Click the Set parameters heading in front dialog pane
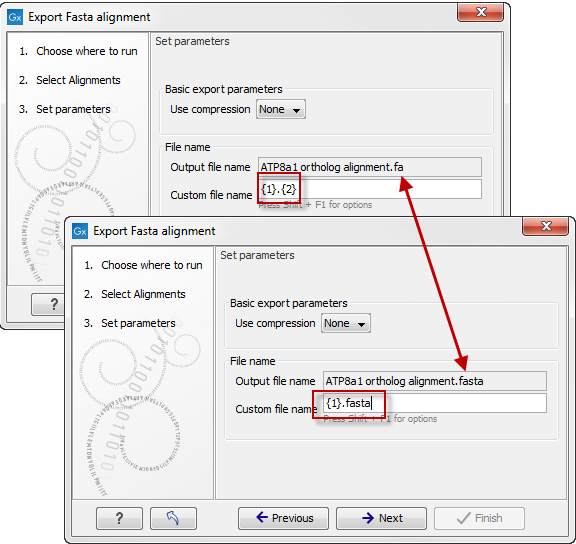This screenshot has width=576, height=544. 257,255
